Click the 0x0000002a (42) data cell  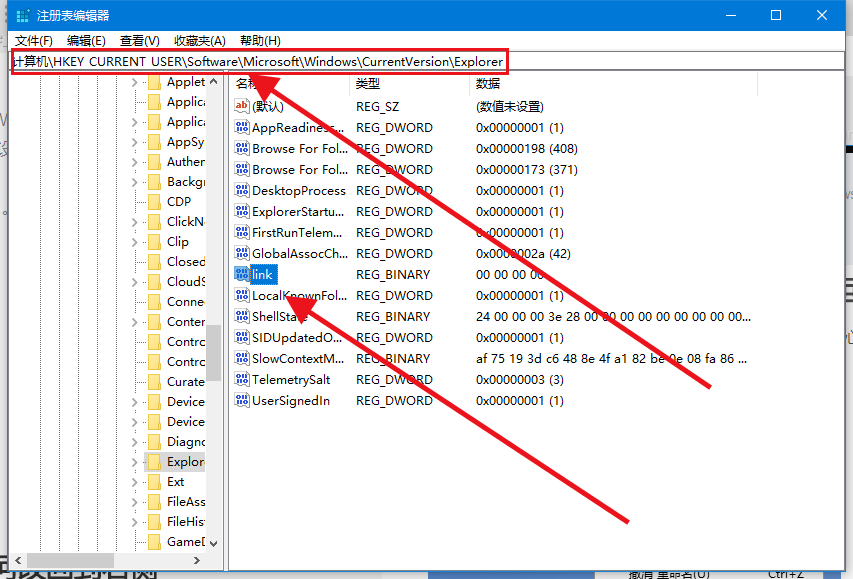[523, 254]
